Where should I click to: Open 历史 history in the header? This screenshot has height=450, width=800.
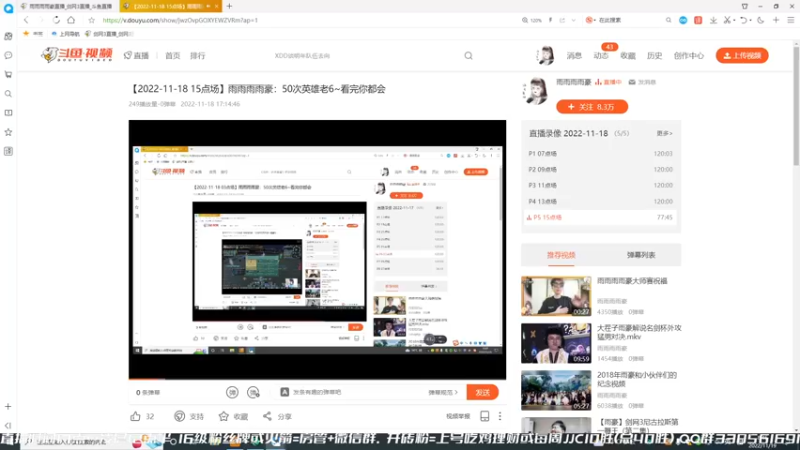[654, 56]
